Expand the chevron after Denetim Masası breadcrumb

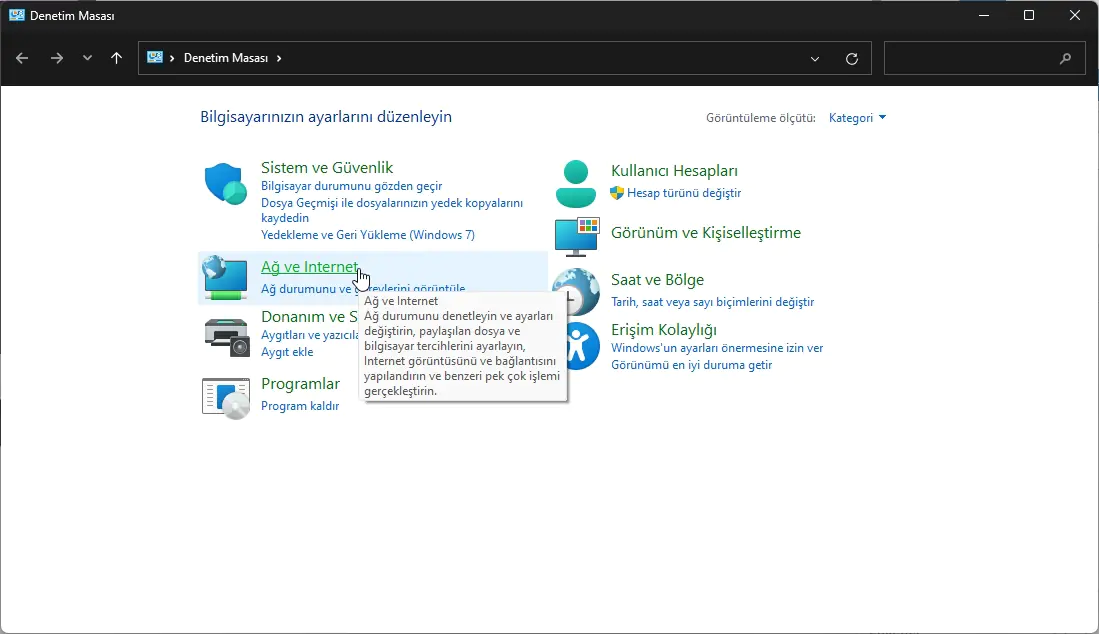[279, 58]
